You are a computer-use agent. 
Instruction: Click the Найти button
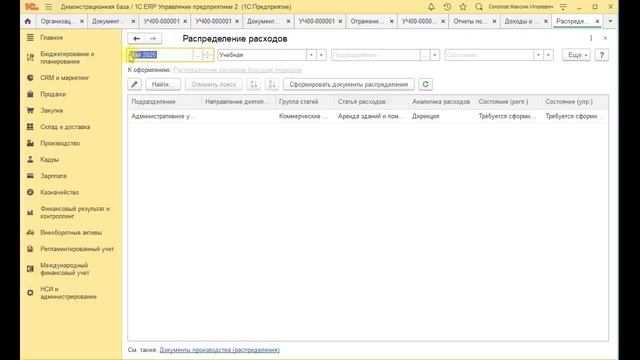(163, 84)
